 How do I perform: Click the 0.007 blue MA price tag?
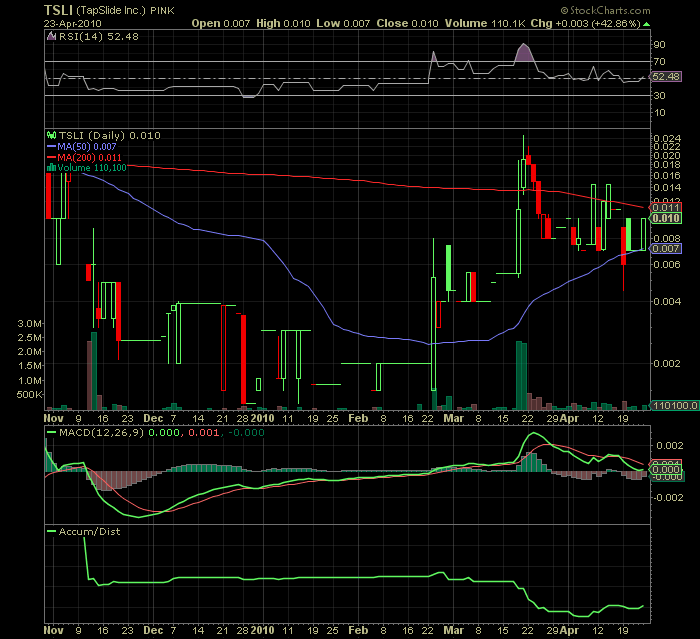(666, 249)
